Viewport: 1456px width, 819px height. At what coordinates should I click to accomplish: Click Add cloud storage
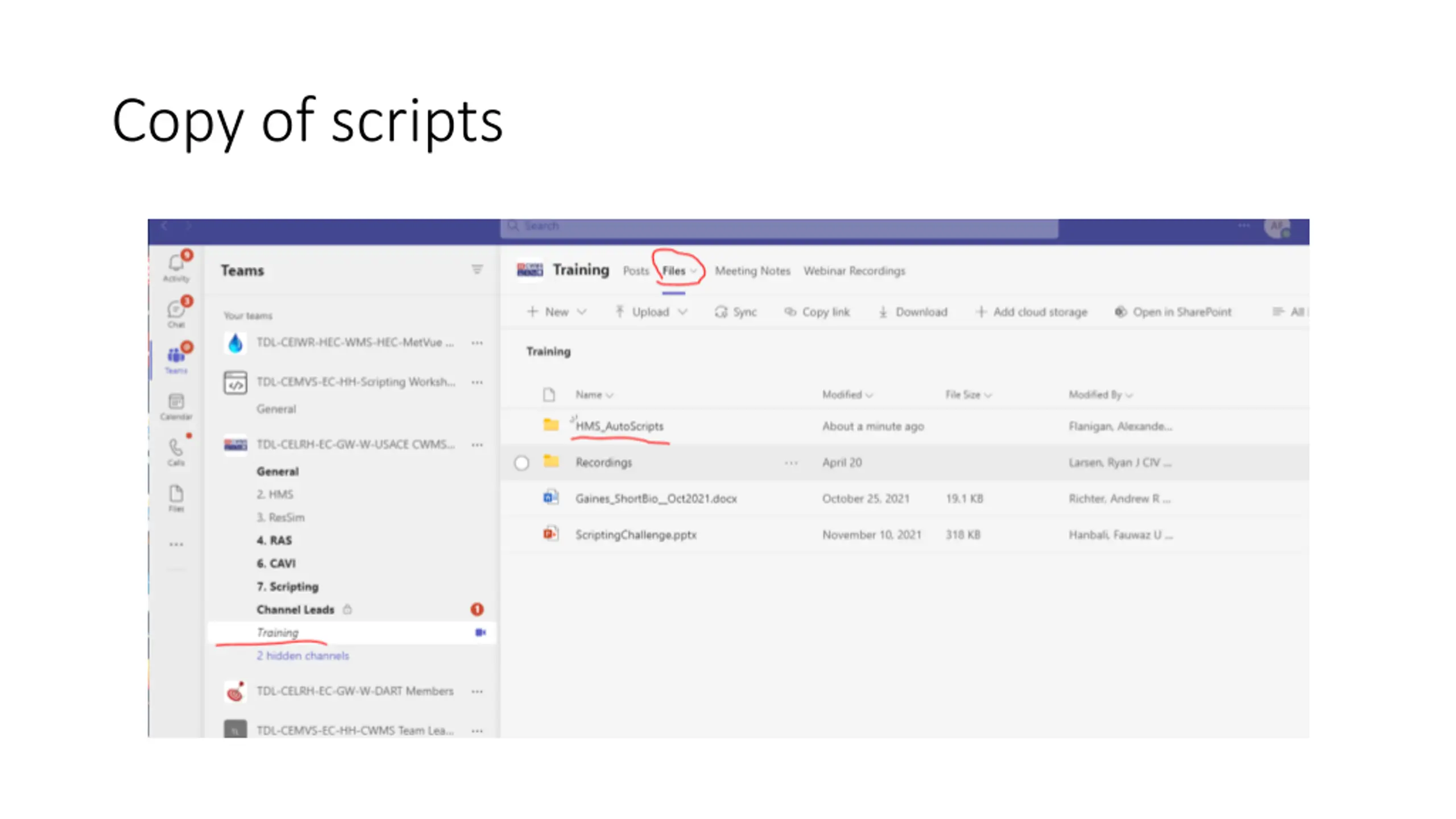[x=1031, y=312]
